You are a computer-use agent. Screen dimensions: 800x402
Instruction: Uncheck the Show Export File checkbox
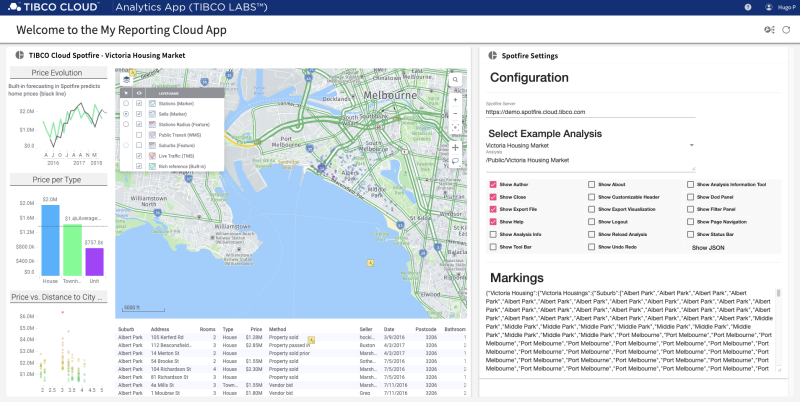pos(493,209)
